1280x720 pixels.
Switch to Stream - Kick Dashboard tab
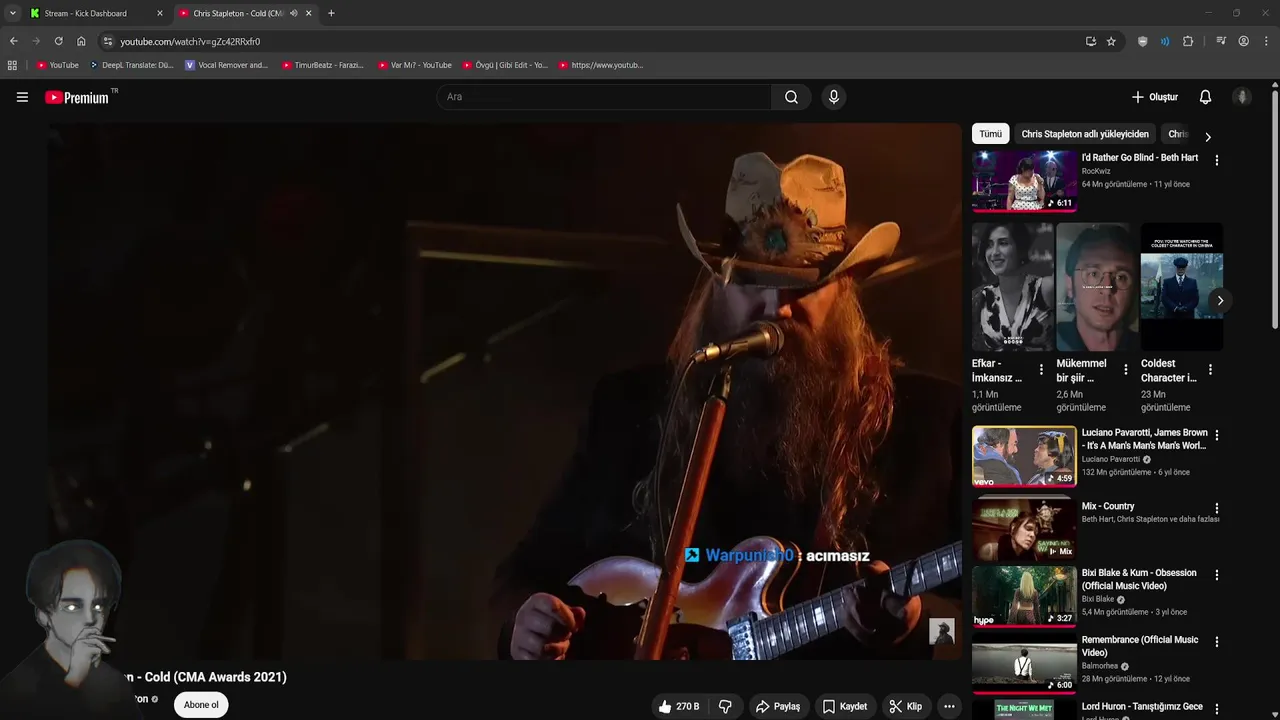coord(97,13)
